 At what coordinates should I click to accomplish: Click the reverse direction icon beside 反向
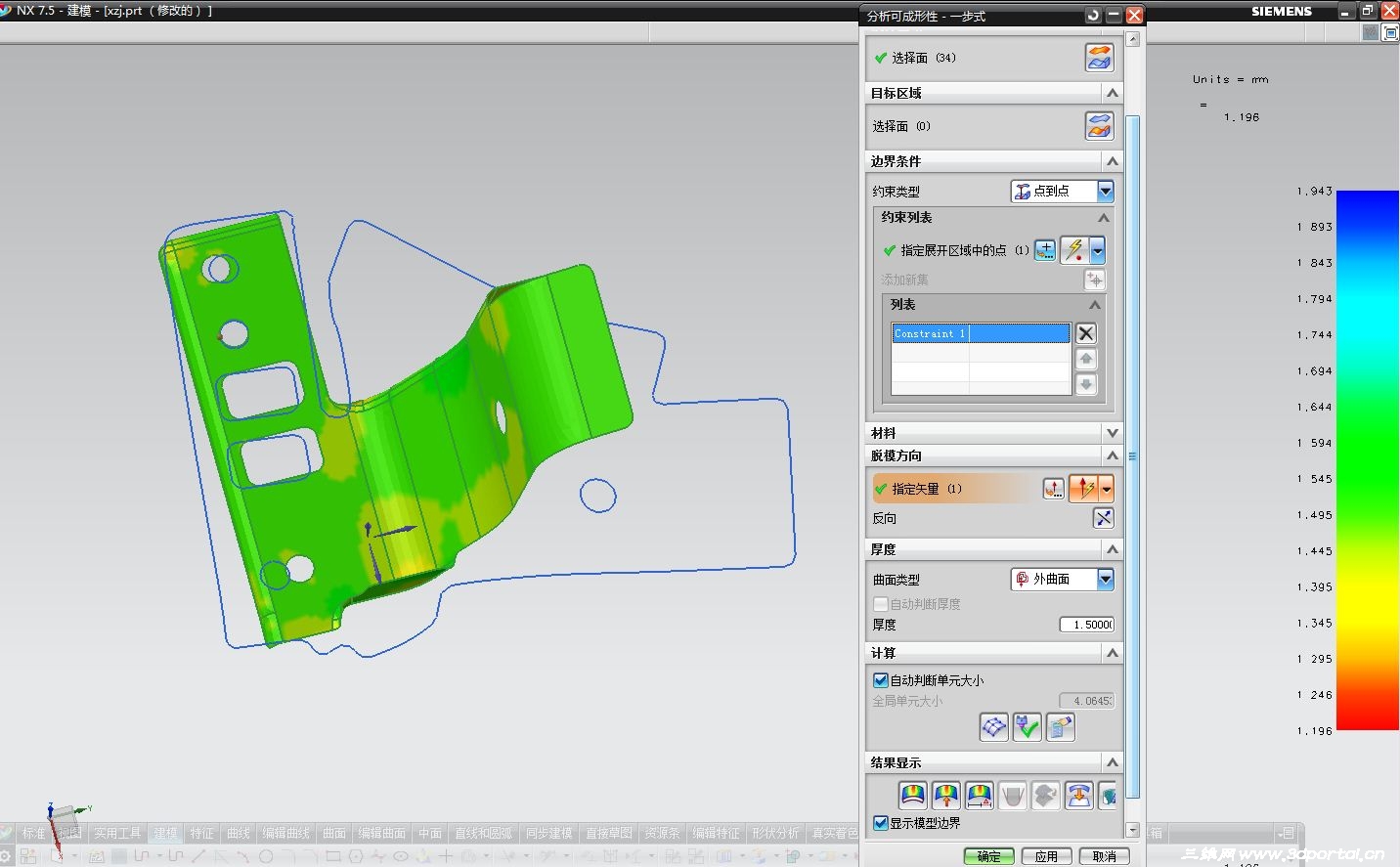coord(1103,518)
